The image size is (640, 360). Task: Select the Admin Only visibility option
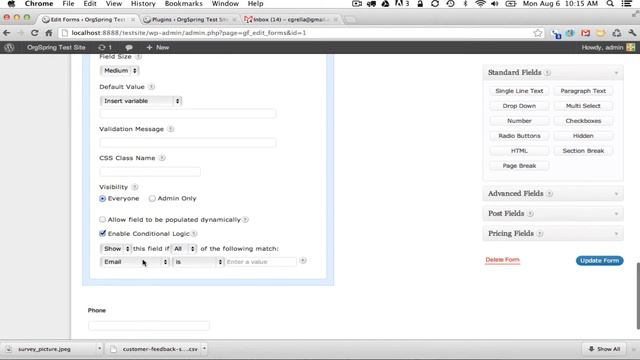coord(152,198)
